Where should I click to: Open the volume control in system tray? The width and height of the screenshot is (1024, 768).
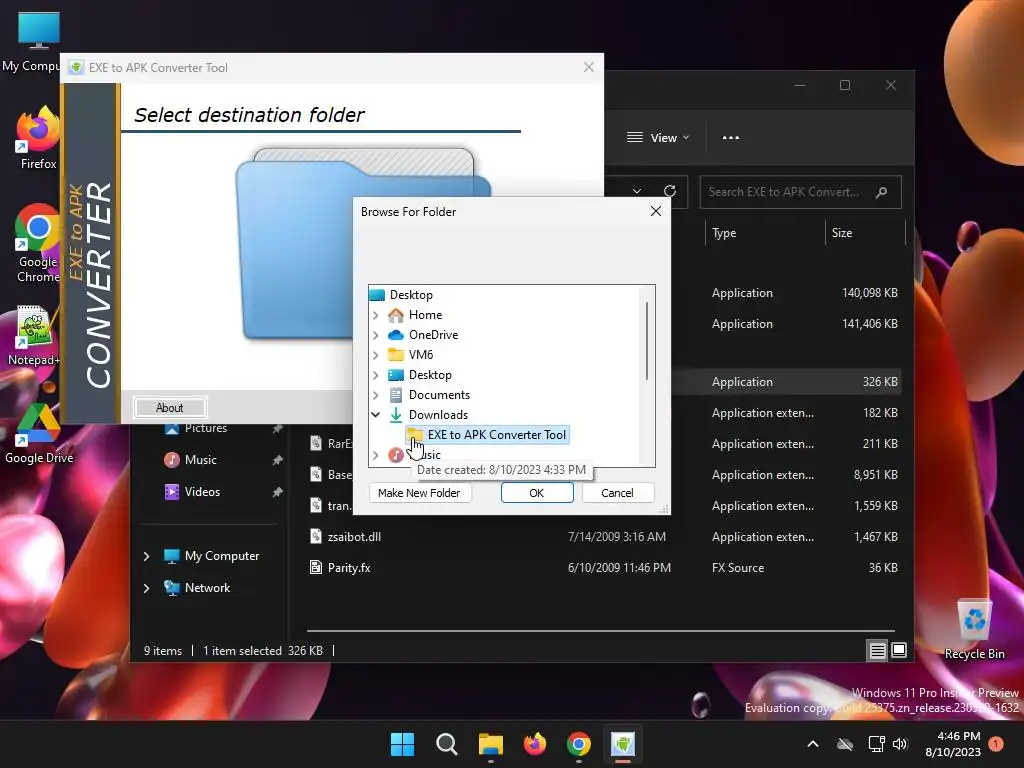pos(900,744)
